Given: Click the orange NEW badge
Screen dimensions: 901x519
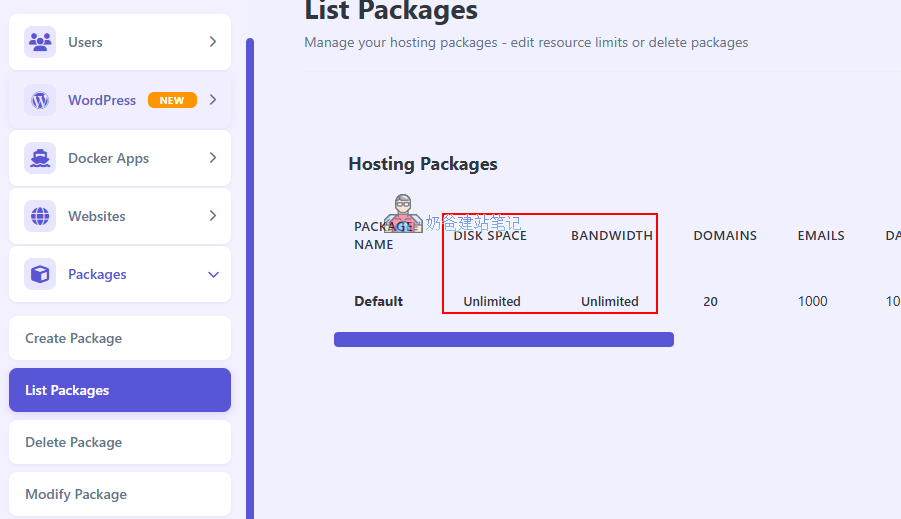Looking at the screenshot, I should point(172,100).
